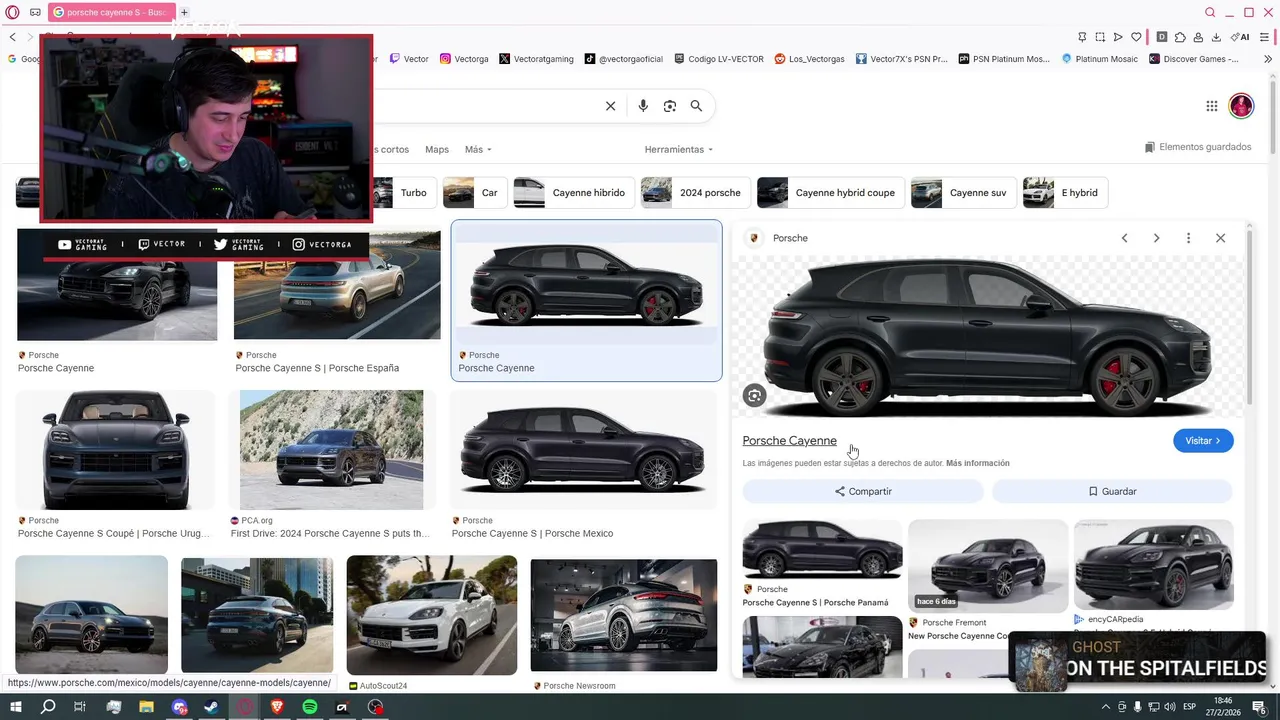Open AutoScout24 white Cayenne thumbnail

pos(432,615)
